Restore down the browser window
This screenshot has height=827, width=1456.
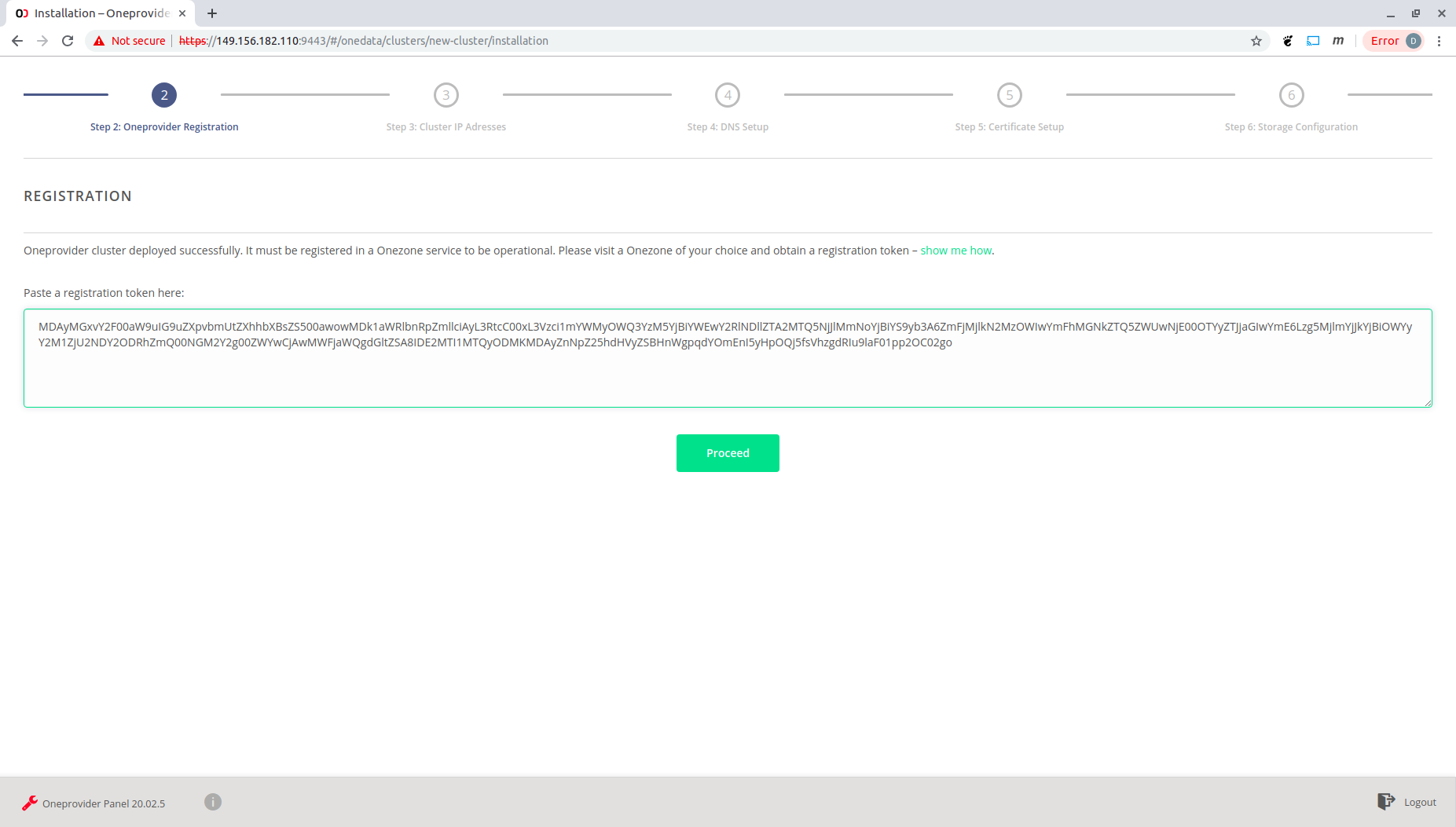coord(1416,13)
